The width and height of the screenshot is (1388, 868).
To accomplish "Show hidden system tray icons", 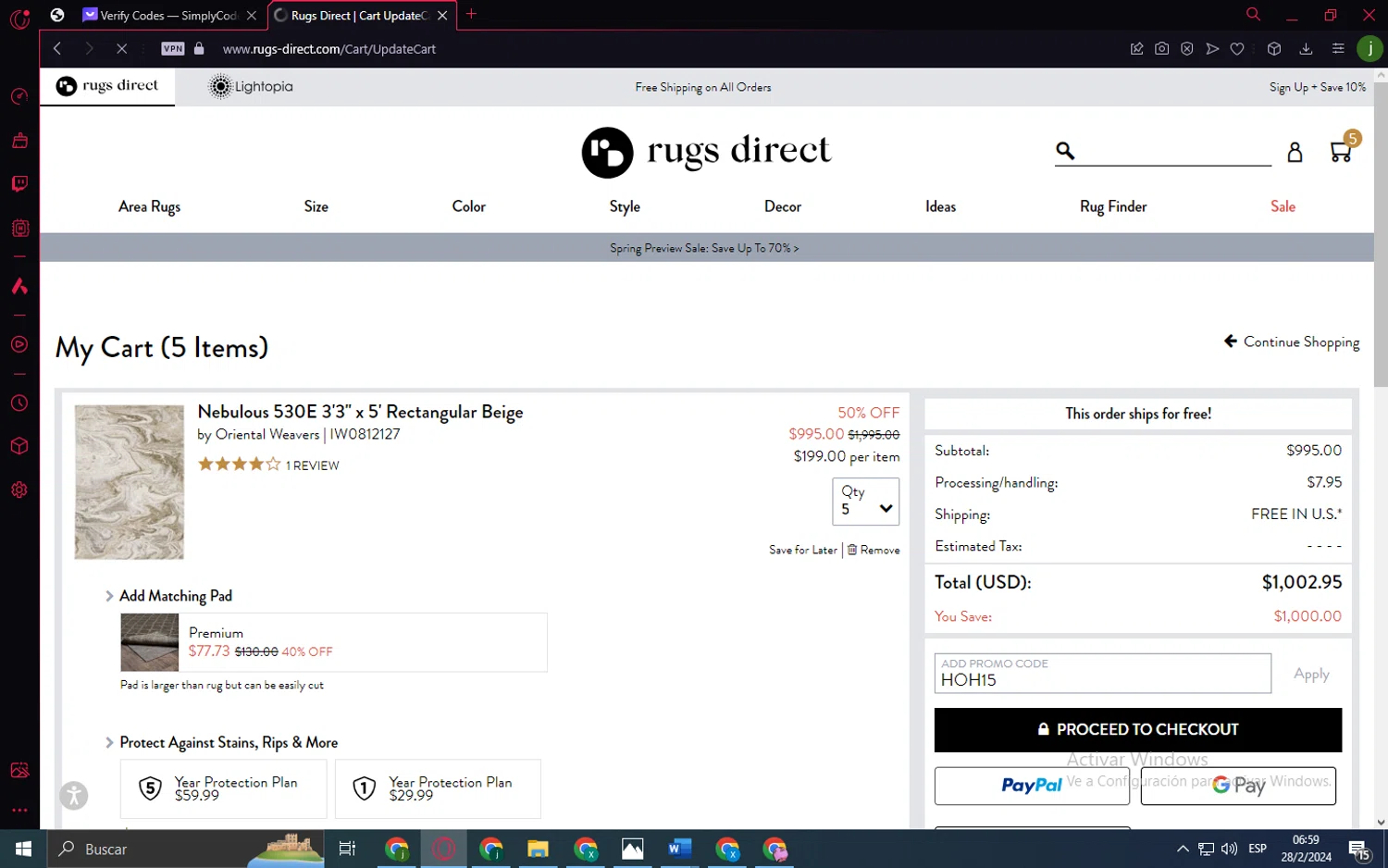I will [1183, 849].
